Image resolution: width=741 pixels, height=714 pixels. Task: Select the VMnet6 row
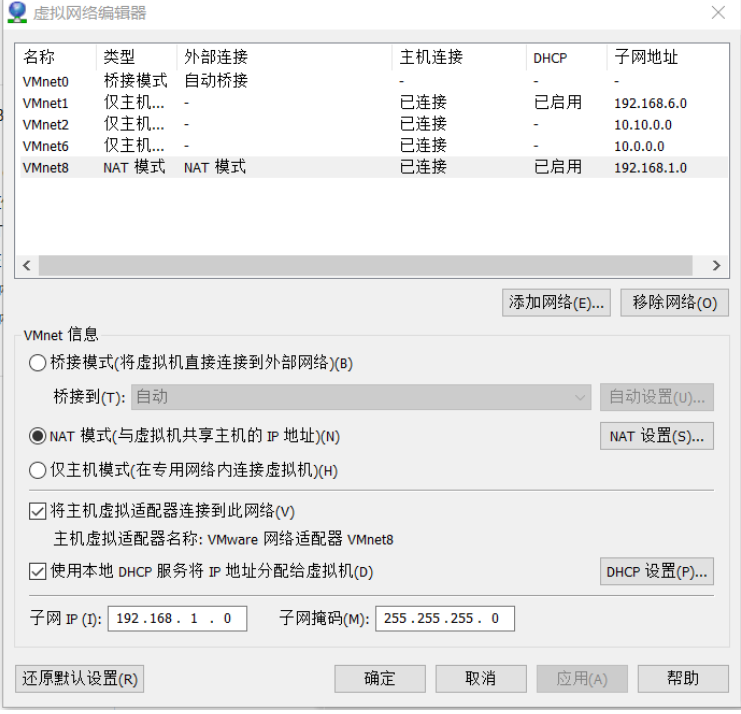pos(373,146)
